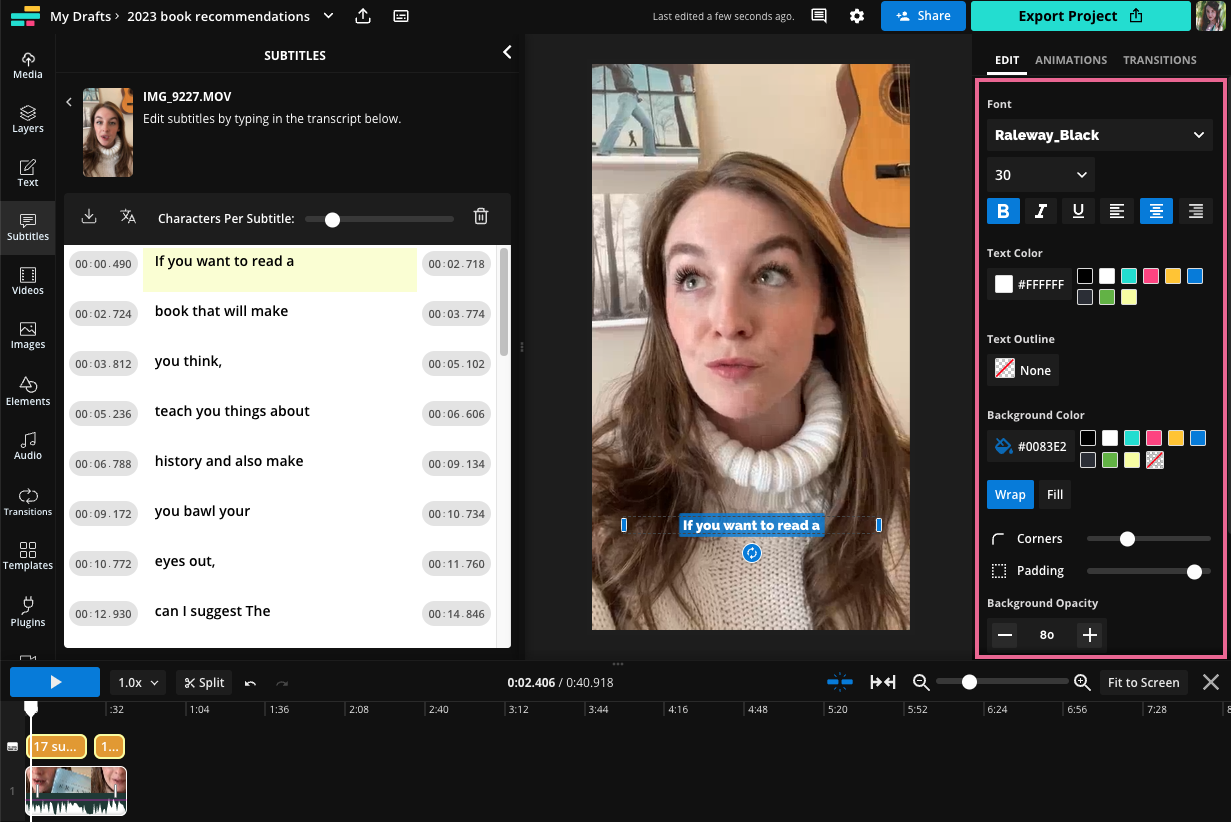The height and width of the screenshot is (822, 1231).
Task: Switch to the Animations tab
Action: point(1071,60)
